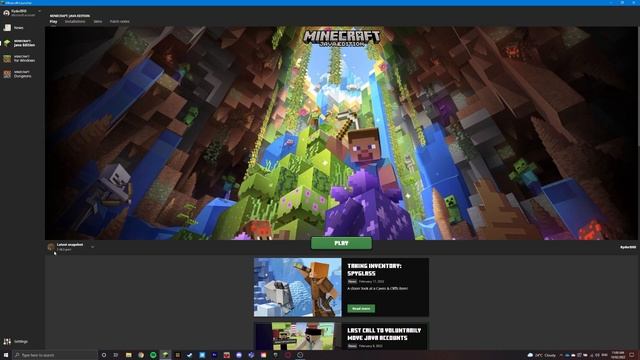Screen dimensions: 640x360
Task: Click the taskbar clock and date
Action: [618, 355]
